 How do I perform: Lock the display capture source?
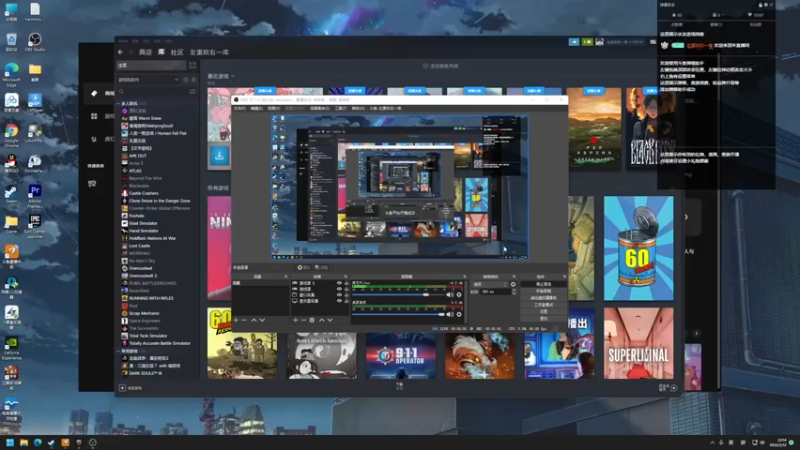[x=346, y=301]
